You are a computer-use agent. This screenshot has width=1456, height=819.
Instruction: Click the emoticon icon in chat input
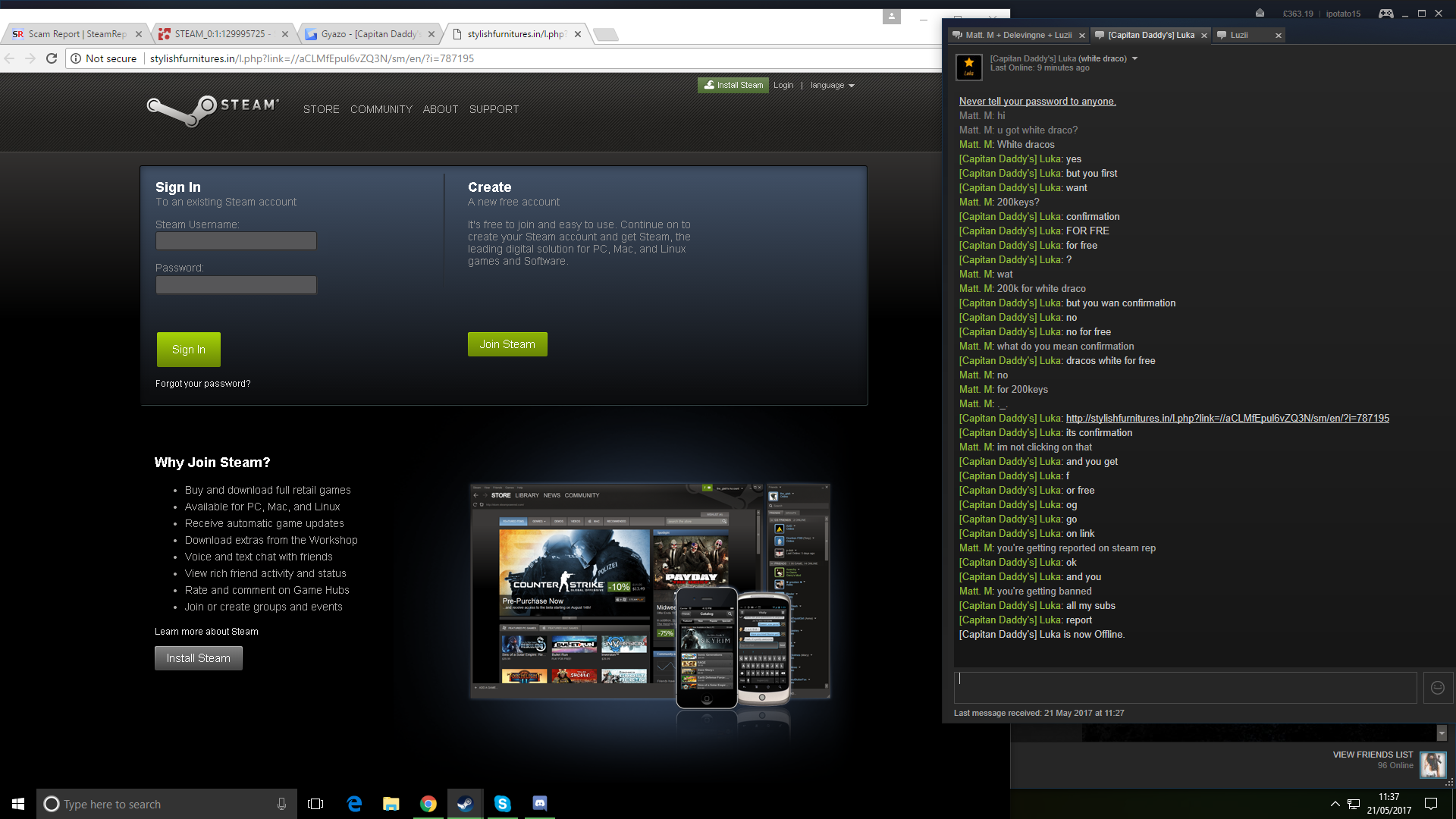(x=1437, y=688)
